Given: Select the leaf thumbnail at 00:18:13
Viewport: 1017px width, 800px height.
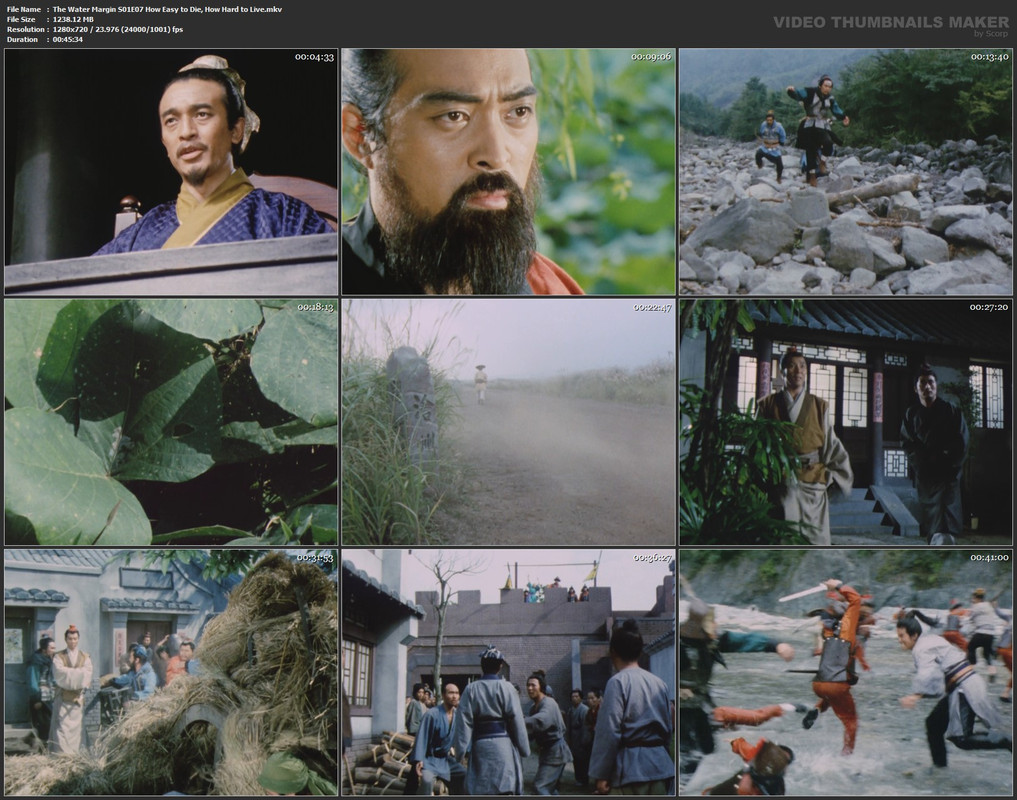Looking at the screenshot, I should [x=171, y=422].
